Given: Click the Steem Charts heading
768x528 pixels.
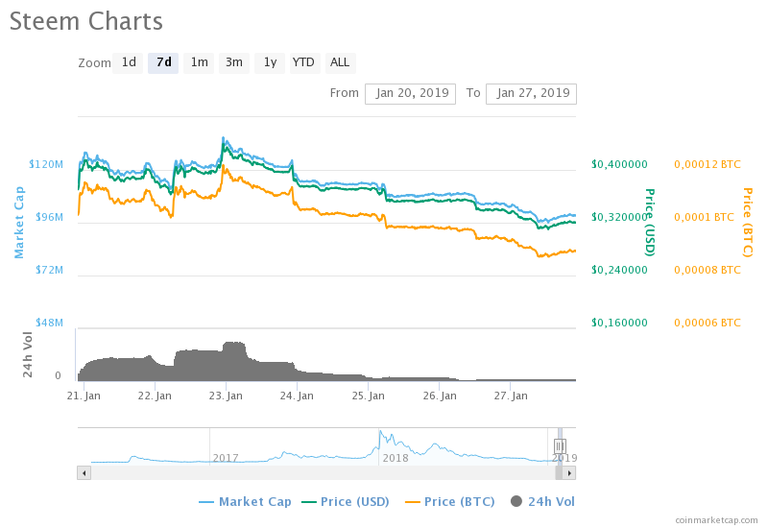Looking at the screenshot, I should pos(86,21).
